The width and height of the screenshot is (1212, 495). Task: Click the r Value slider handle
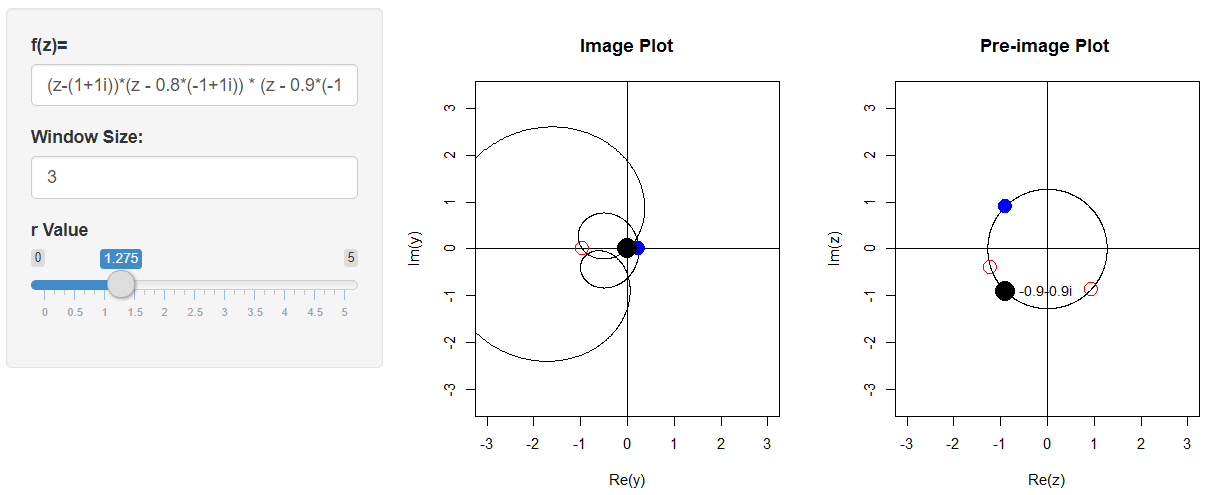pyautogui.click(x=121, y=284)
